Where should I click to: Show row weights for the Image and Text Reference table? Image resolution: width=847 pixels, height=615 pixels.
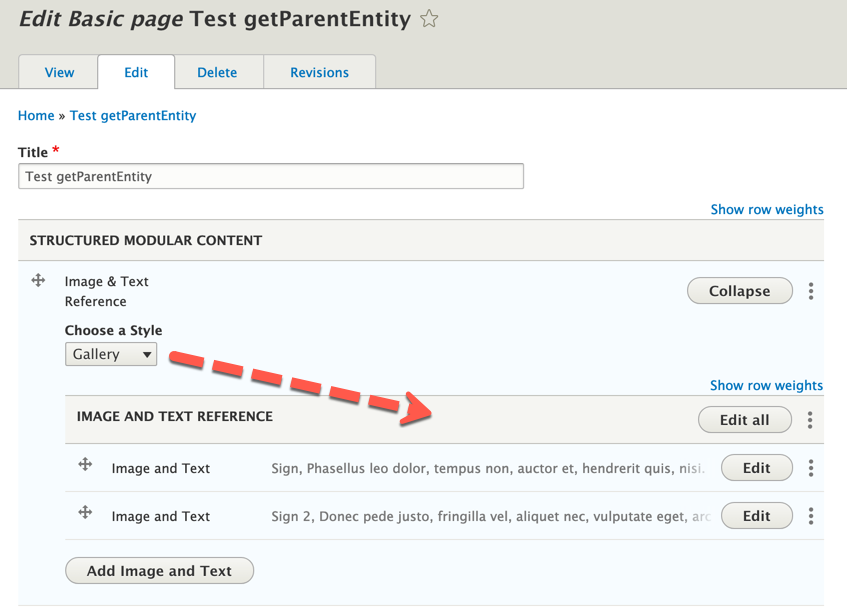(x=766, y=386)
